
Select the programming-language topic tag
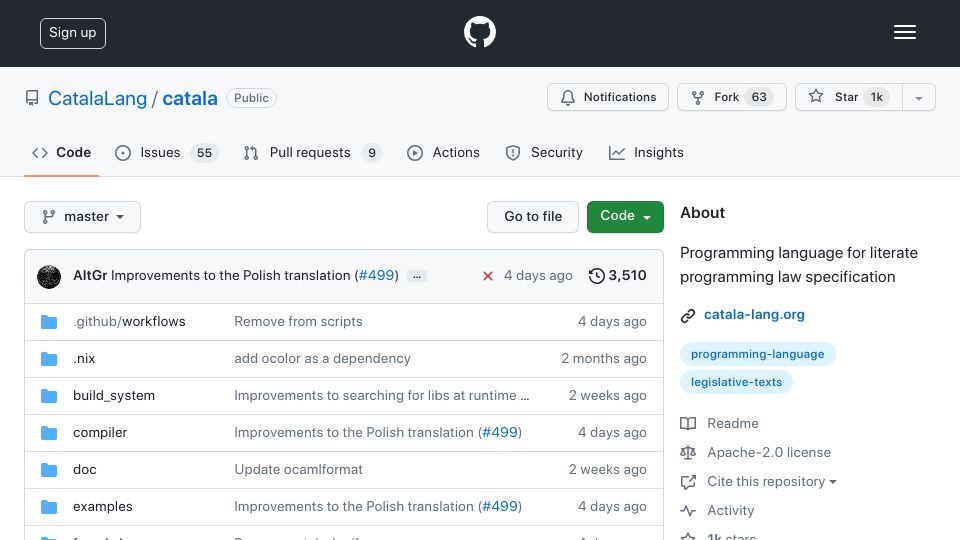click(x=757, y=354)
